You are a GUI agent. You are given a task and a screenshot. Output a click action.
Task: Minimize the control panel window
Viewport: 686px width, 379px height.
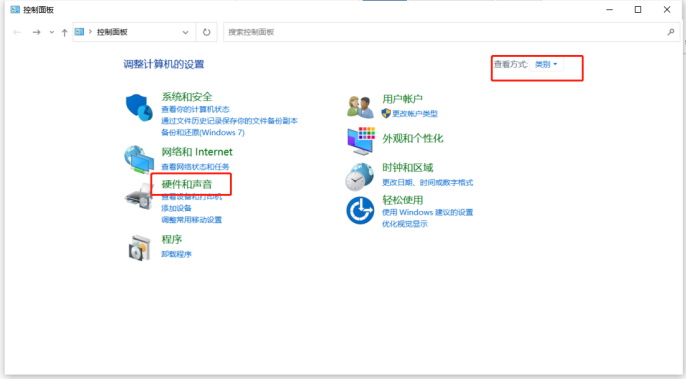pyautogui.click(x=609, y=10)
